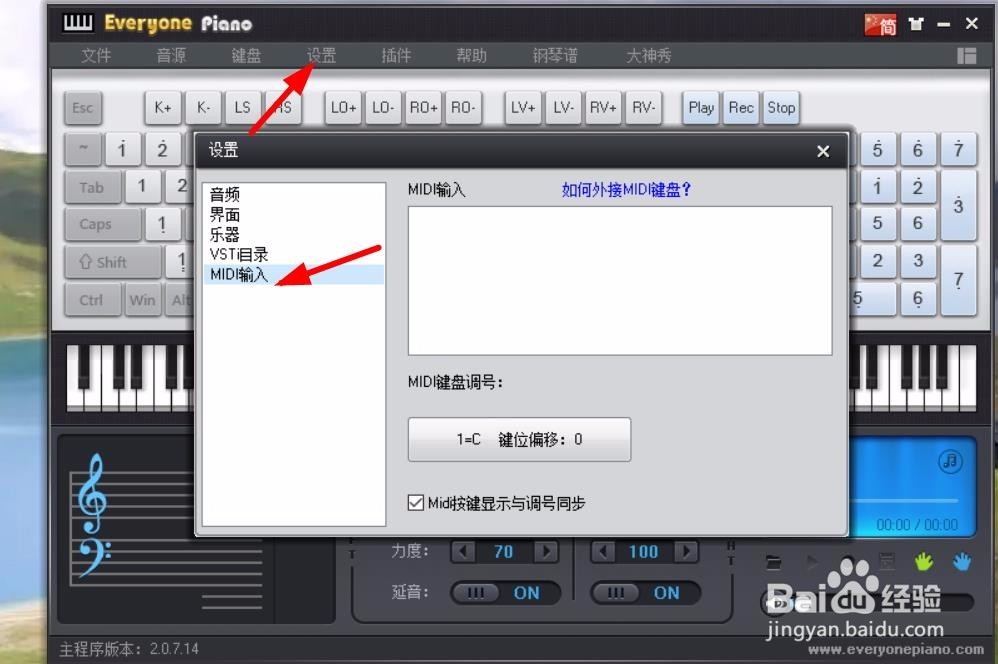998x664 pixels.
Task: Increase value 100 with right arrow
Action: pos(686,551)
